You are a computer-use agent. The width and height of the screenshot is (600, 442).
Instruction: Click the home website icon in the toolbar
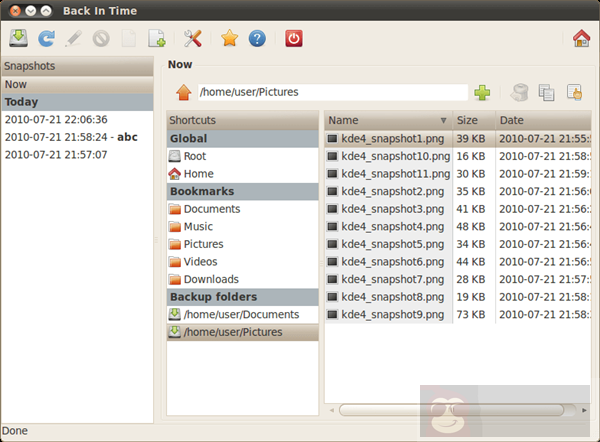581,38
